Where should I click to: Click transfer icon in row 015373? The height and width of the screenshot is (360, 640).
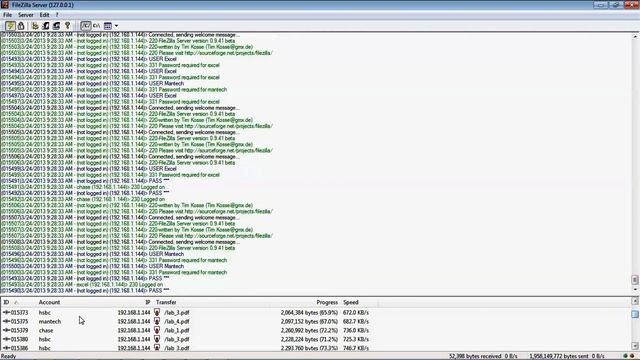[x=157, y=312]
